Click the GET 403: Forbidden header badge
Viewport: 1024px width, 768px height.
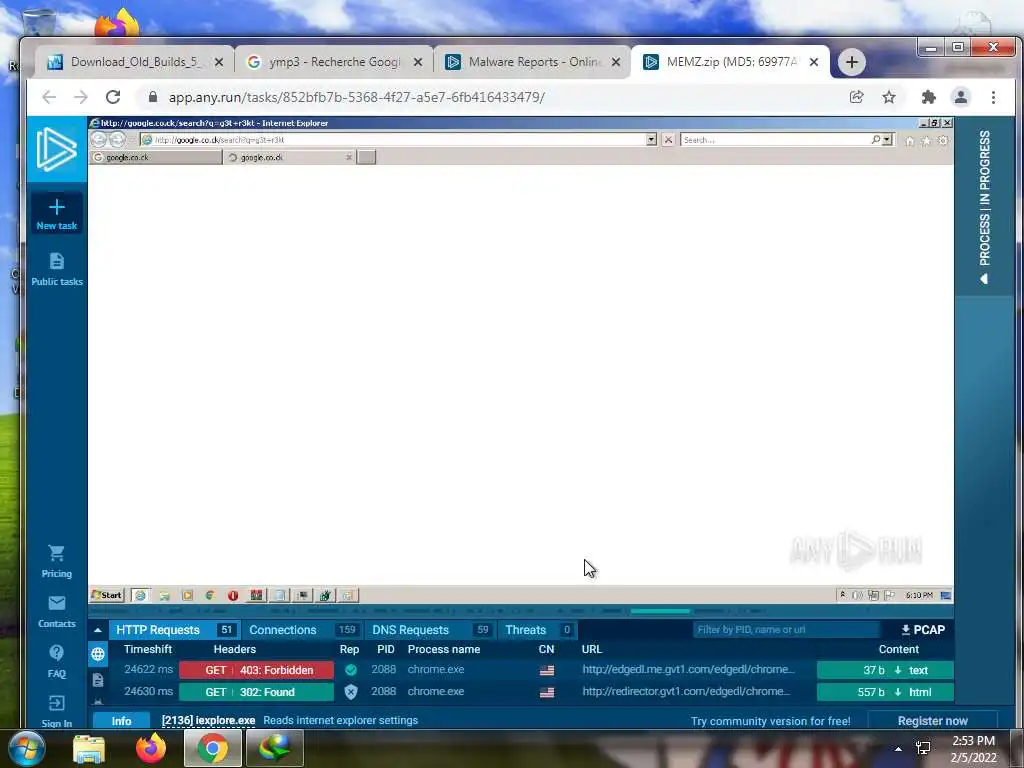coord(257,670)
